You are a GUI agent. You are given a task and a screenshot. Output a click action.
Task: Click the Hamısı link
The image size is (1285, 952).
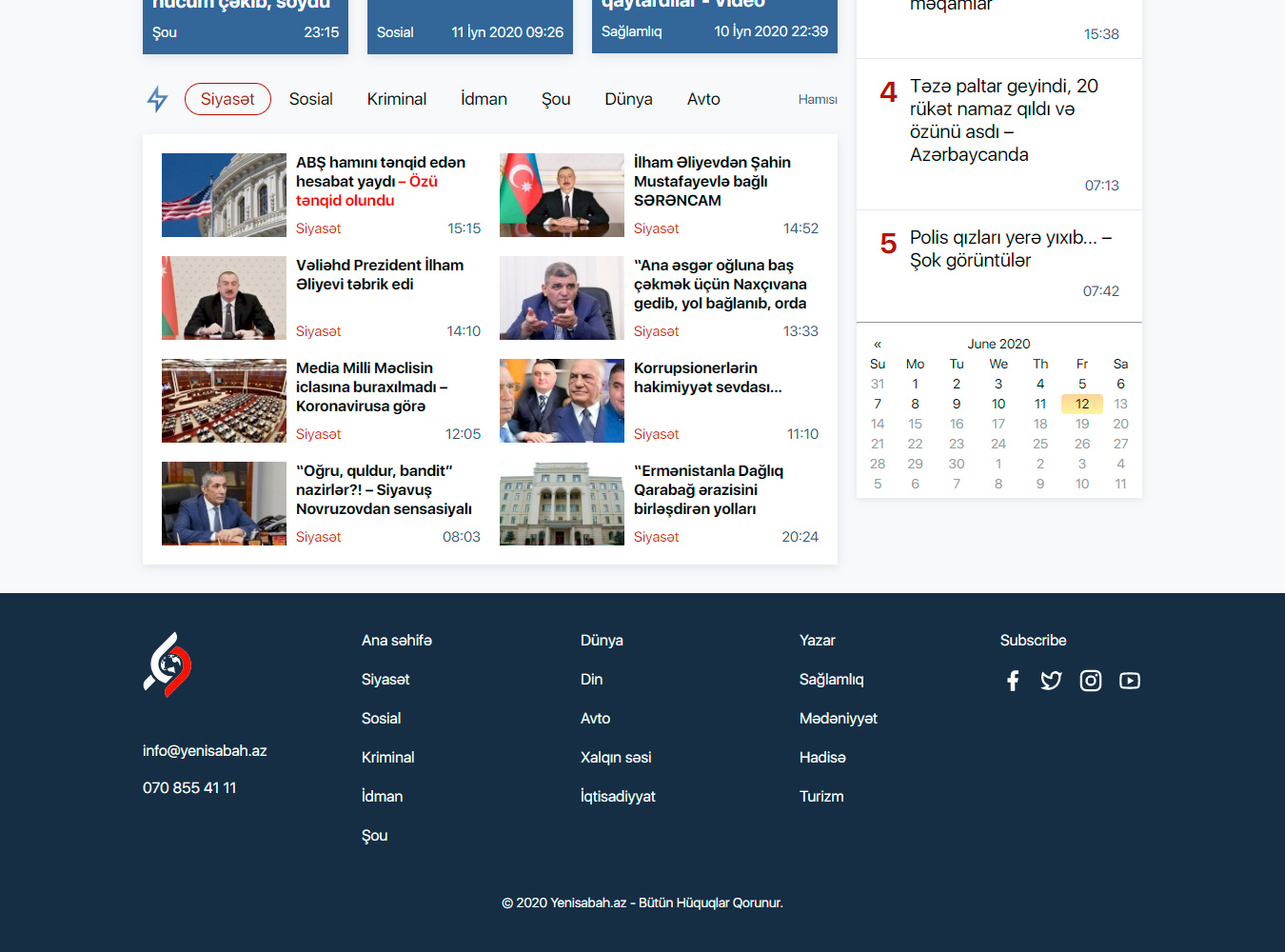pyautogui.click(x=817, y=100)
